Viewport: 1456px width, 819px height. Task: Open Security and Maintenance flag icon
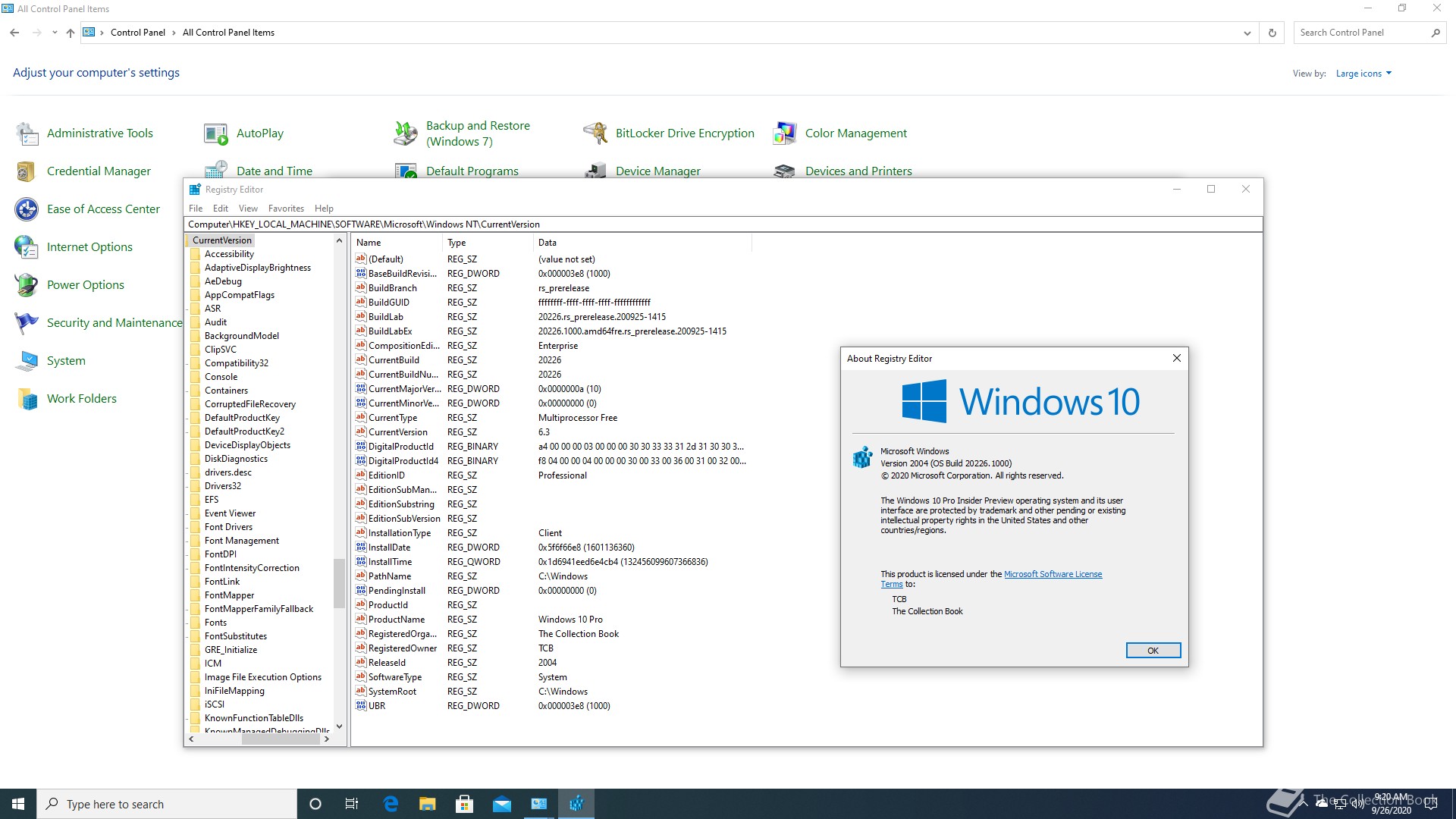pos(27,323)
